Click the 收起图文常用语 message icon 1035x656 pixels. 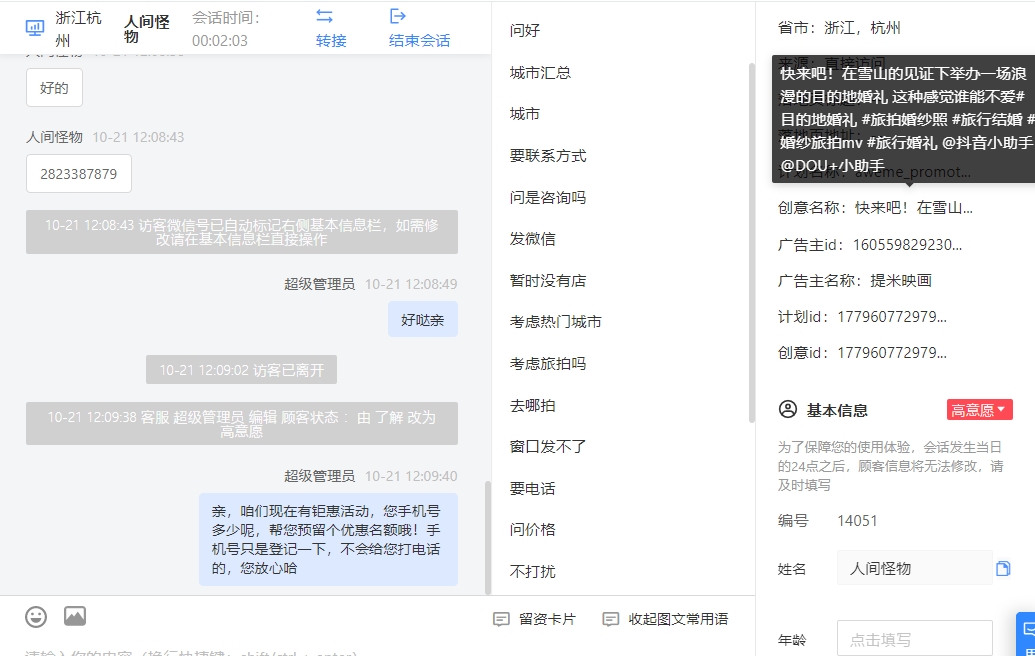click(x=611, y=619)
